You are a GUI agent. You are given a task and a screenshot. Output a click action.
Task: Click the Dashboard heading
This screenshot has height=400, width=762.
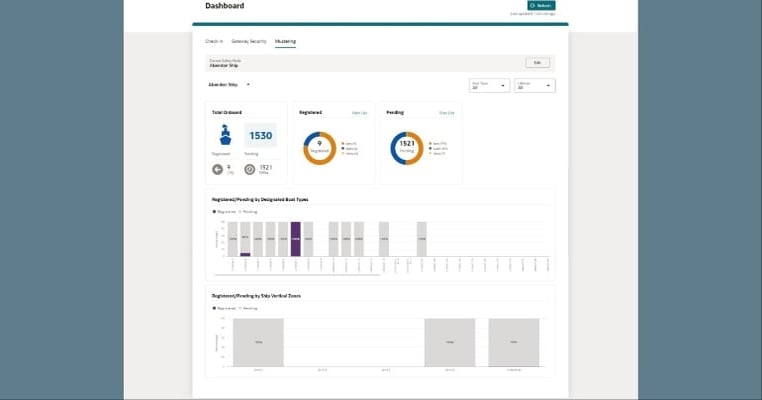click(225, 6)
